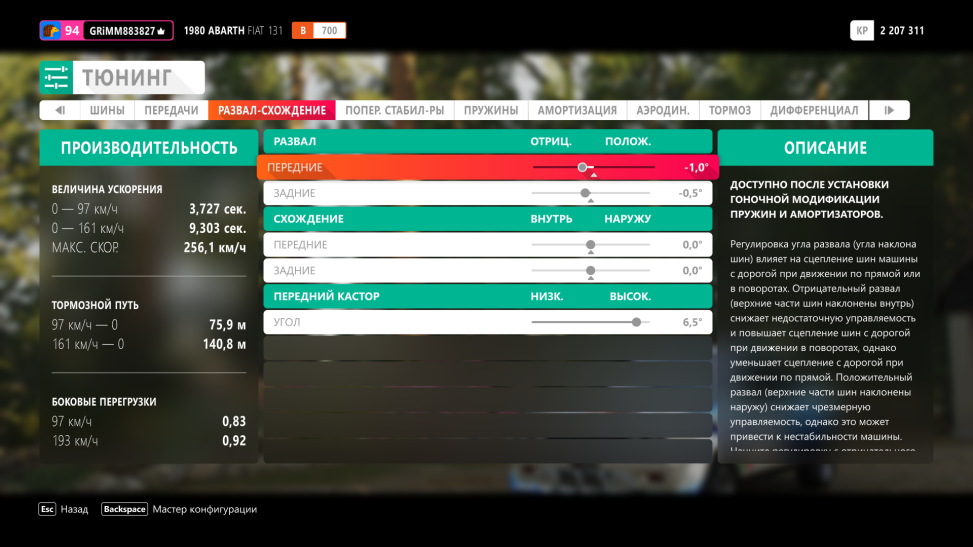Click the right arrow tab scroll icon
973x547 pixels.
[x=889, y=111]
